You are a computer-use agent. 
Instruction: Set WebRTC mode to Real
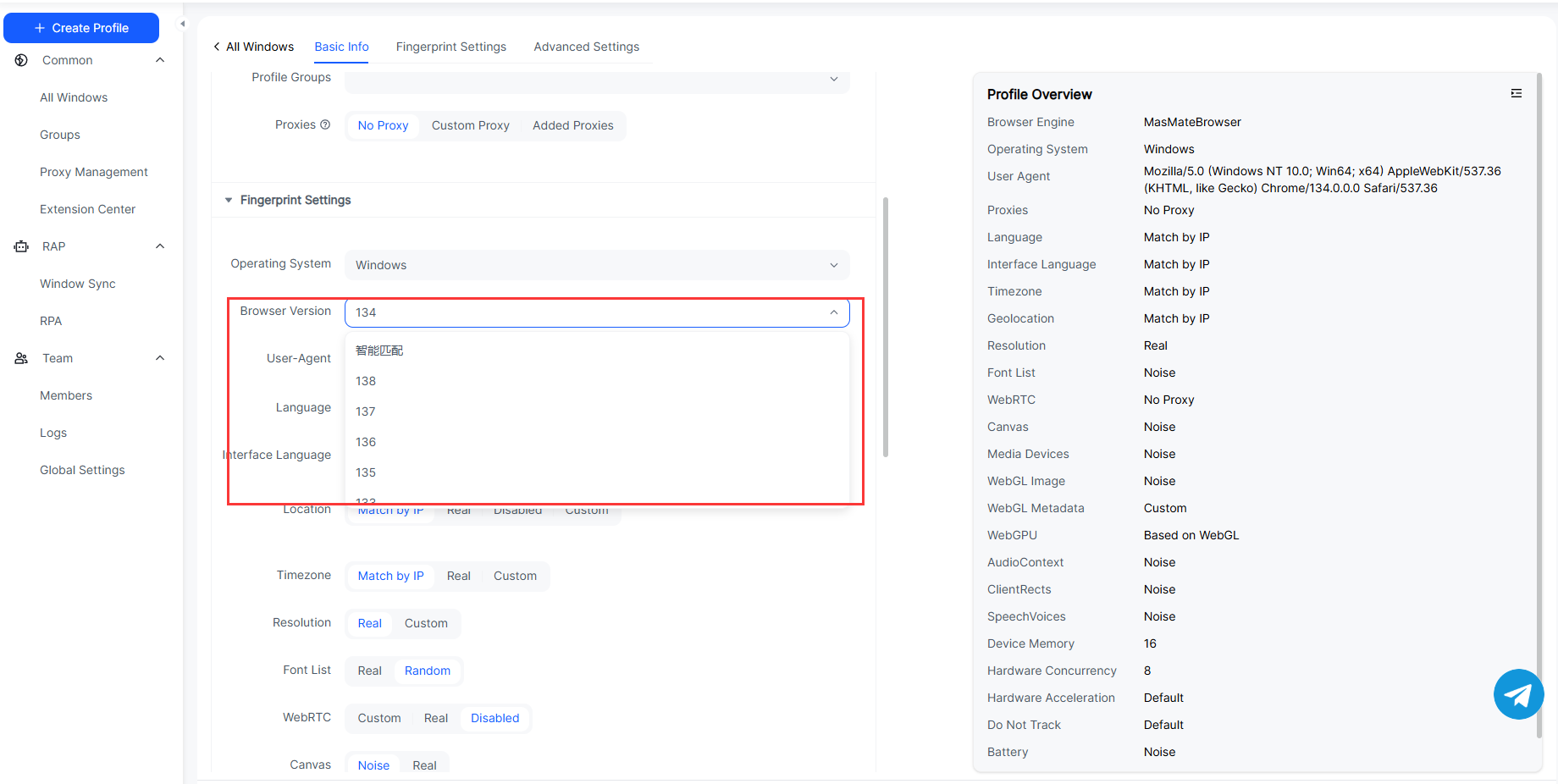pos(435,718)
